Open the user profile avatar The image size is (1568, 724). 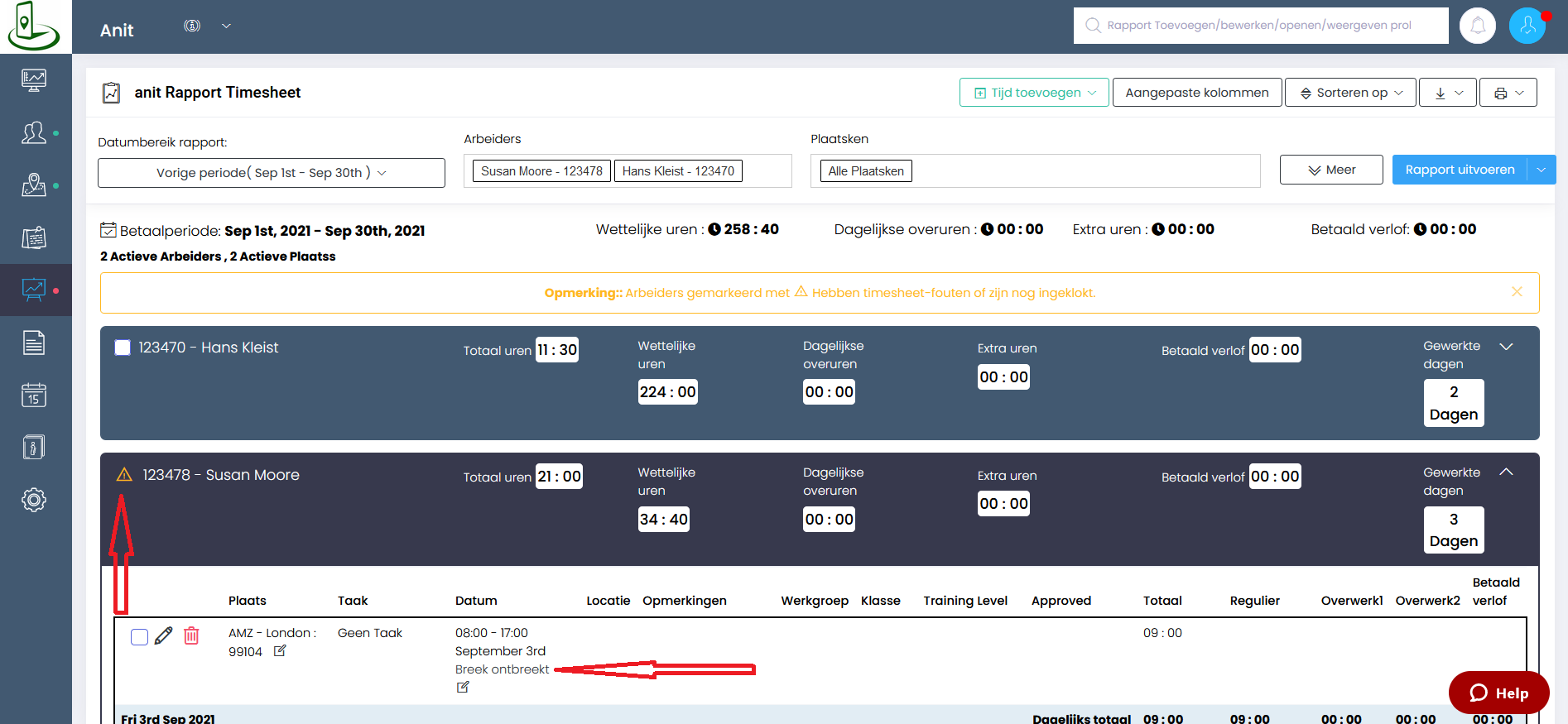pyautogui.click(x=1527, y=26)
